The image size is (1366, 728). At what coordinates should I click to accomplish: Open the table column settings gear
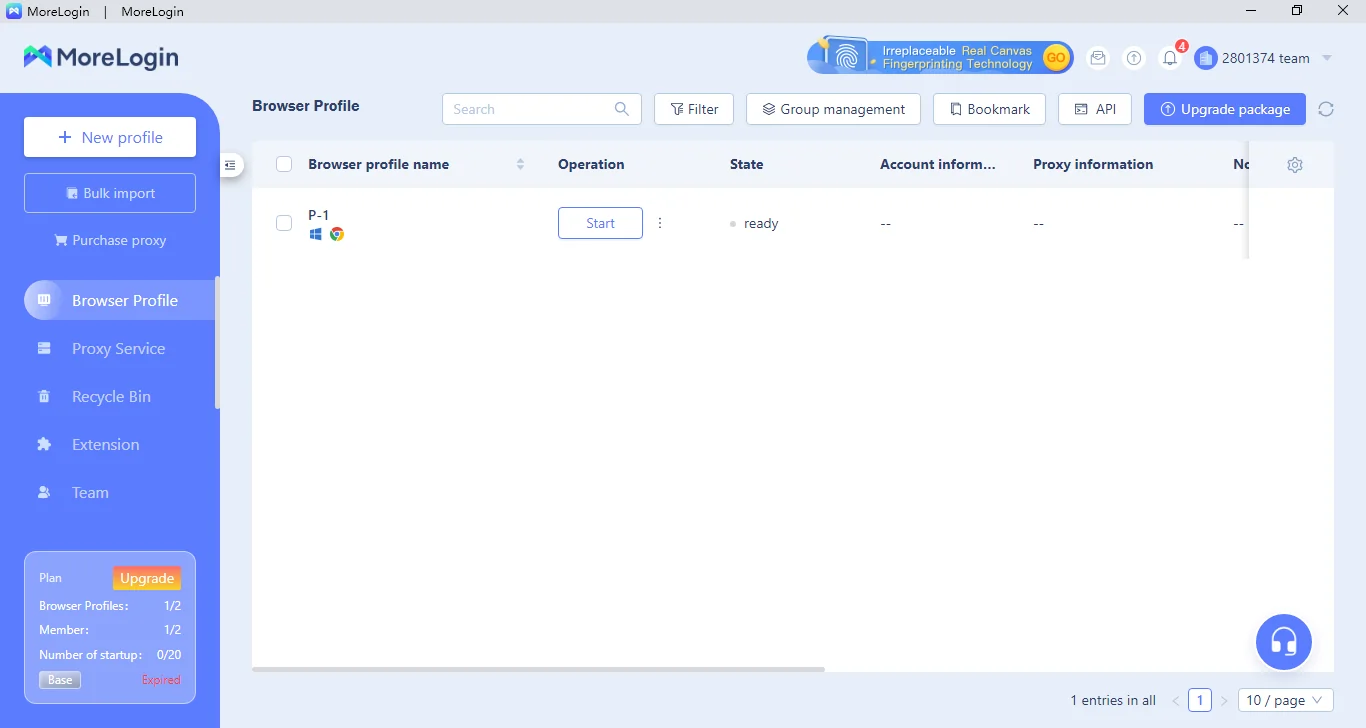click(x=1295, y=164)
